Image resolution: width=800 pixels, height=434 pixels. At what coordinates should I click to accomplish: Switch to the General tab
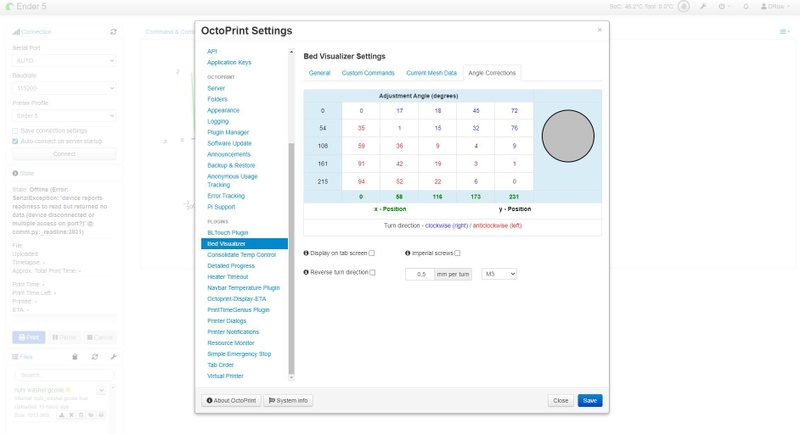point(319,73)
